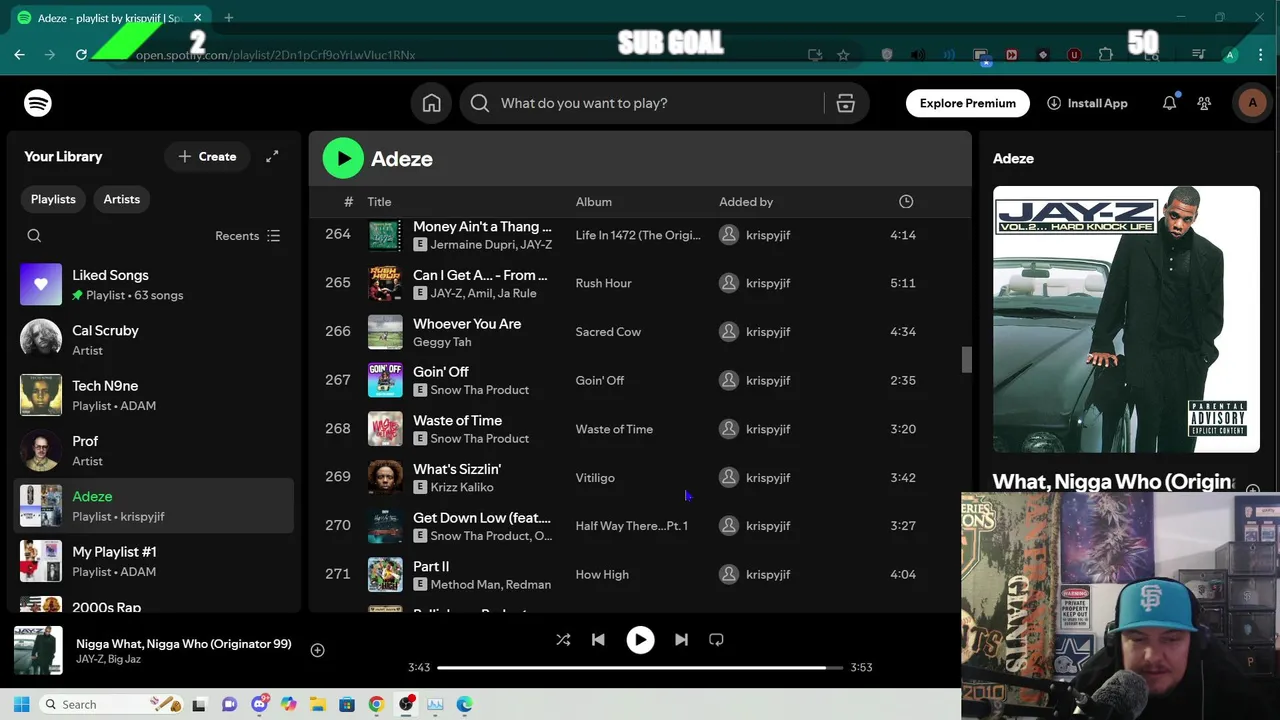
Task: Toggle shuffle in the player
Action: 563,640
